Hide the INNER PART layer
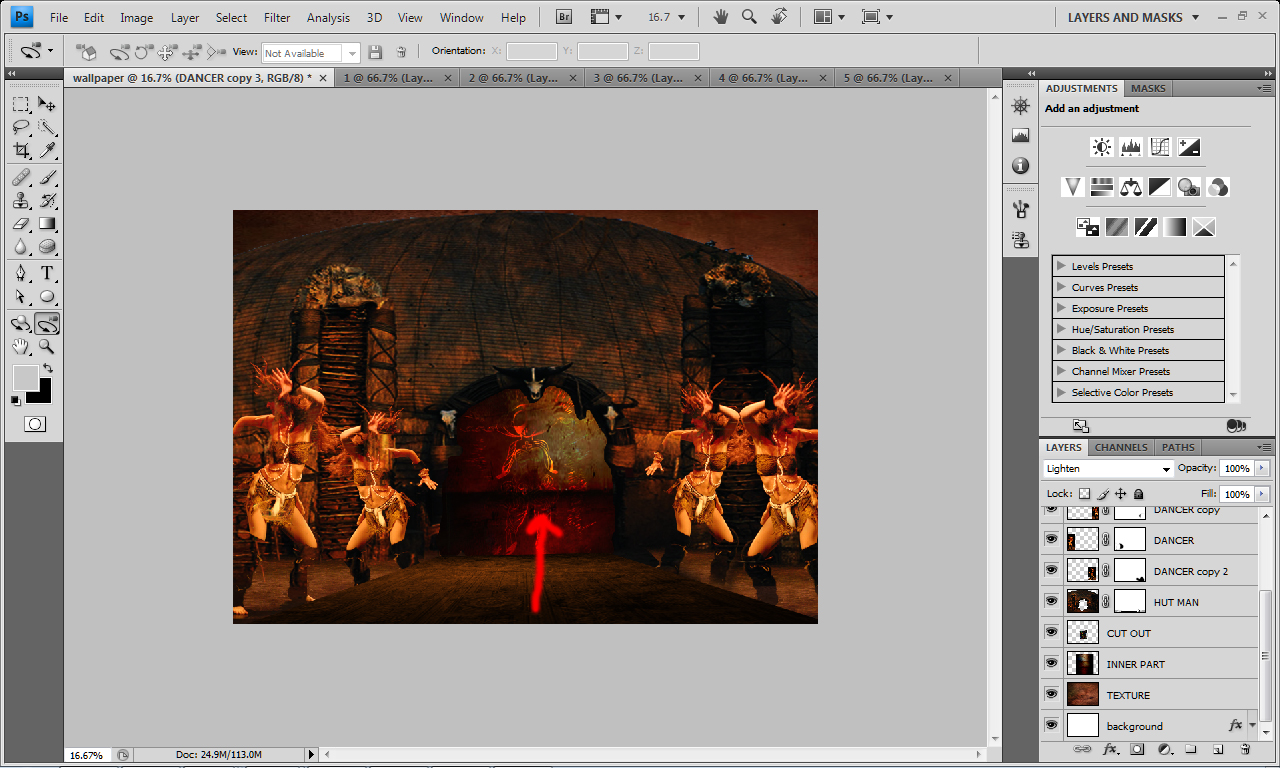Screen dimensions: 1280x768 [1051, 663]
